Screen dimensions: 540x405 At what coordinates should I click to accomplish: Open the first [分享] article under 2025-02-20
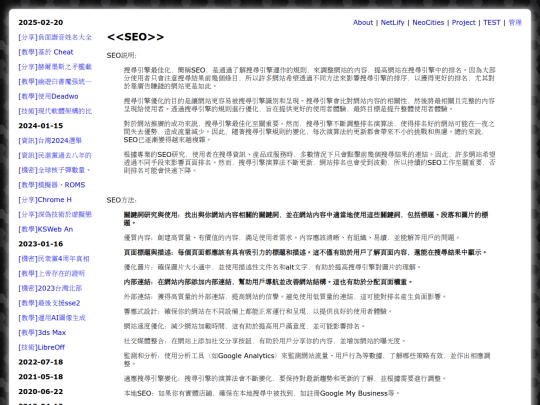point(55,37)
